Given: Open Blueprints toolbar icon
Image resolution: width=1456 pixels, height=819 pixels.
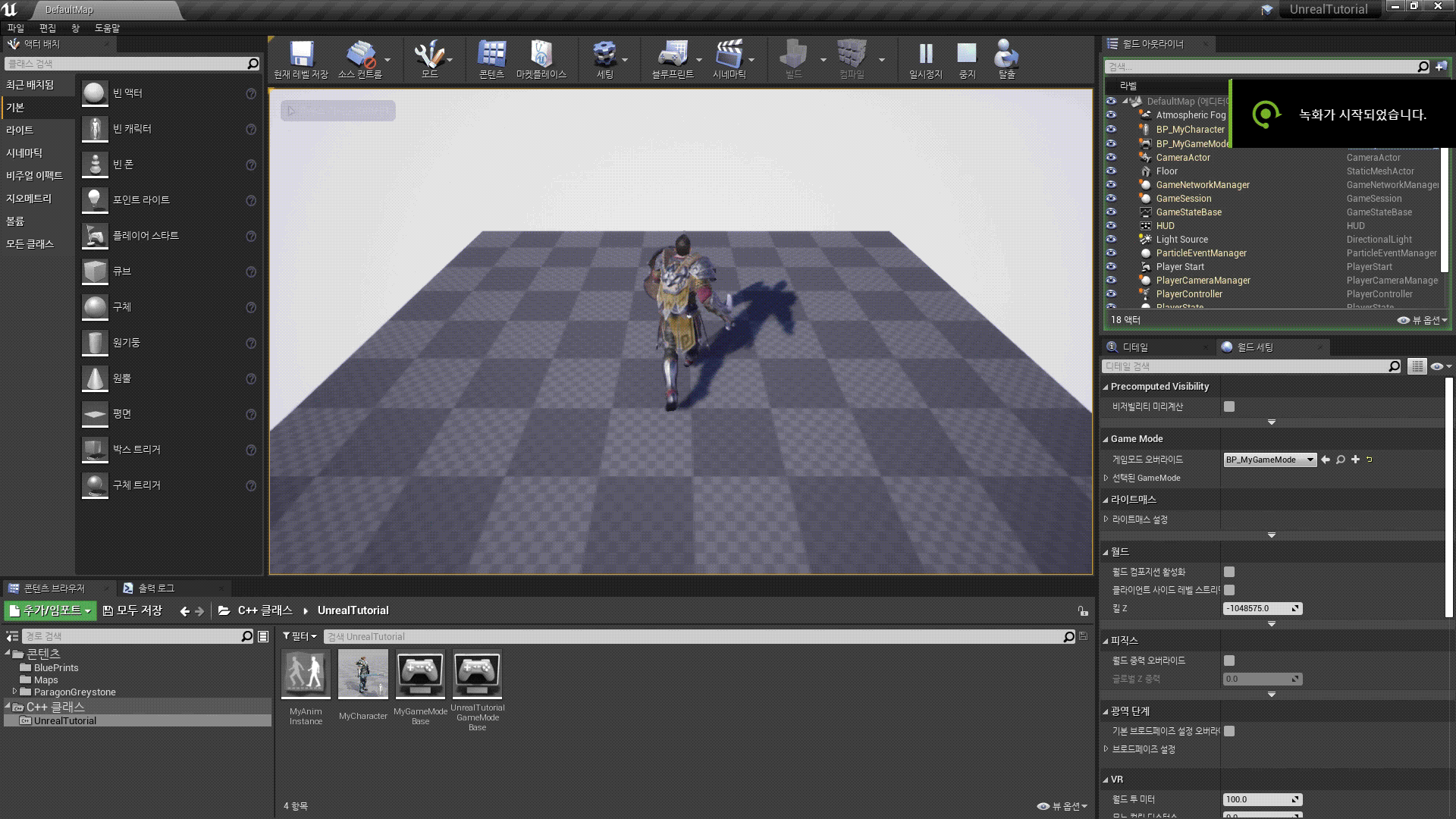Looking at the screenshot, I should (x=673, y=60).
